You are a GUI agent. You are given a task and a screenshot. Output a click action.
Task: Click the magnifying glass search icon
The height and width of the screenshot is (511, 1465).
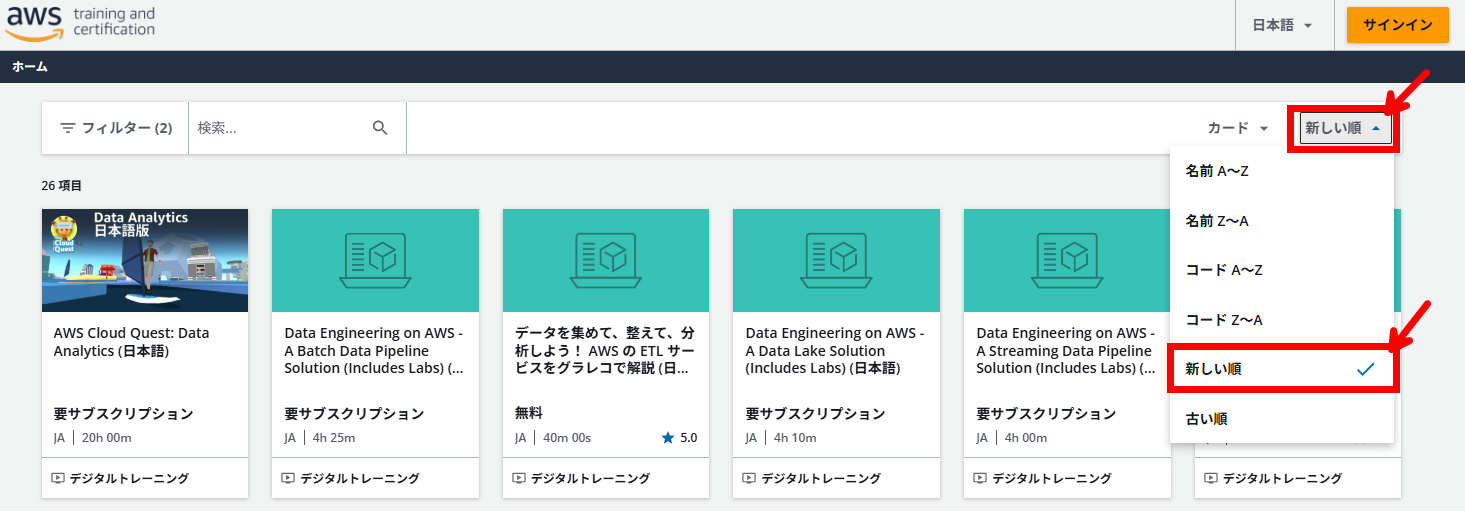380,128
